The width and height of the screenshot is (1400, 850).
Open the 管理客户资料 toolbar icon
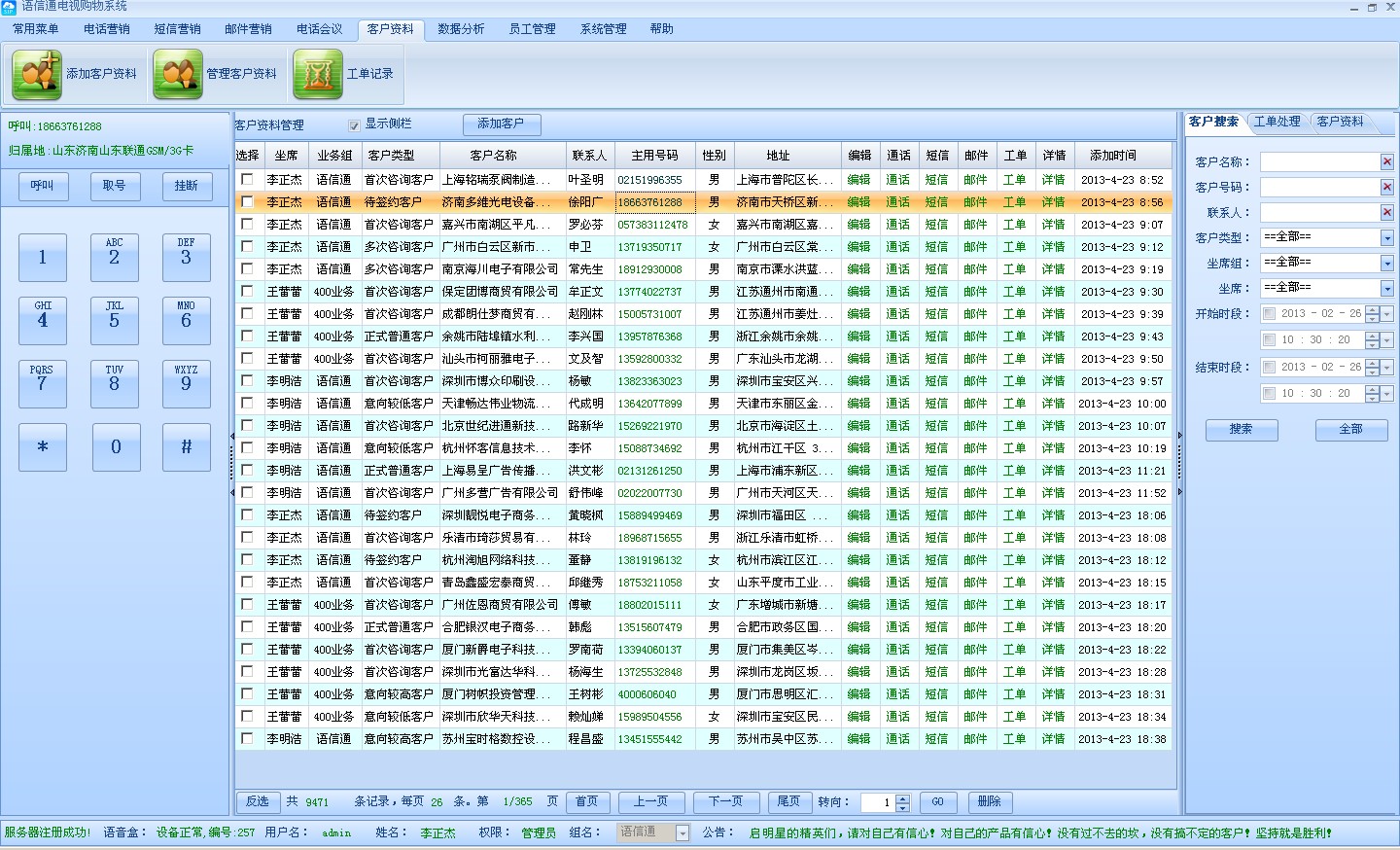pyautogui.click(x=178, y=74)
